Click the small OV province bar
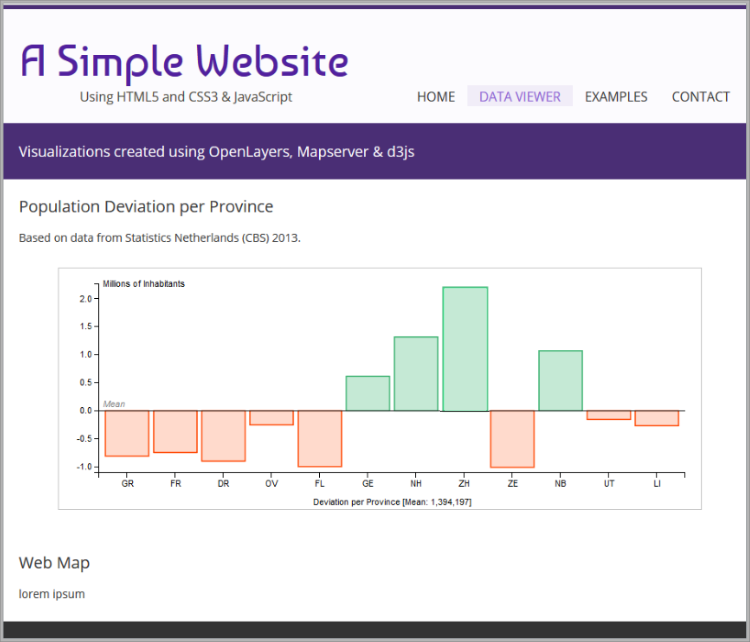Screen dimensions: 750x642 [x=272, y=418]
